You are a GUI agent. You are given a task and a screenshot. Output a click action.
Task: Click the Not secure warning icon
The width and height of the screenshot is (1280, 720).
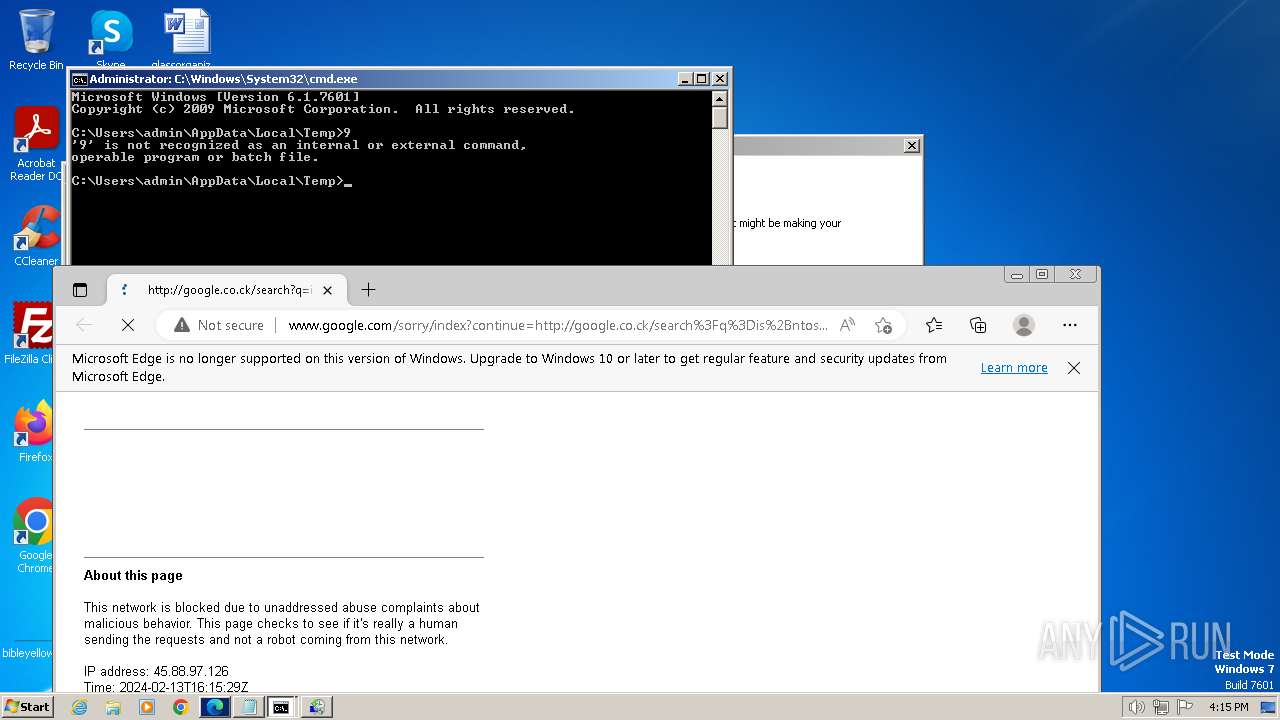pyautogui.click(x=182, y=325)
